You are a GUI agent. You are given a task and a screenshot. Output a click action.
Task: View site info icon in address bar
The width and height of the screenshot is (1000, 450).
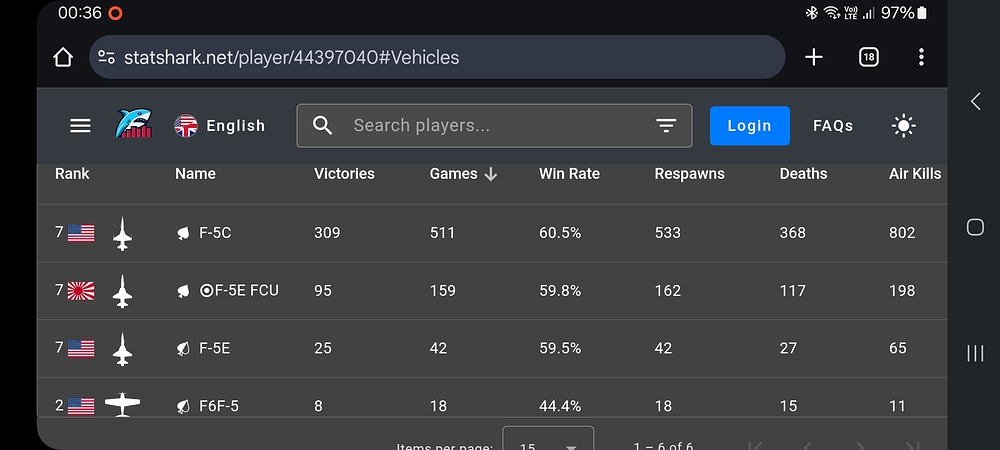tap(107, 57)
